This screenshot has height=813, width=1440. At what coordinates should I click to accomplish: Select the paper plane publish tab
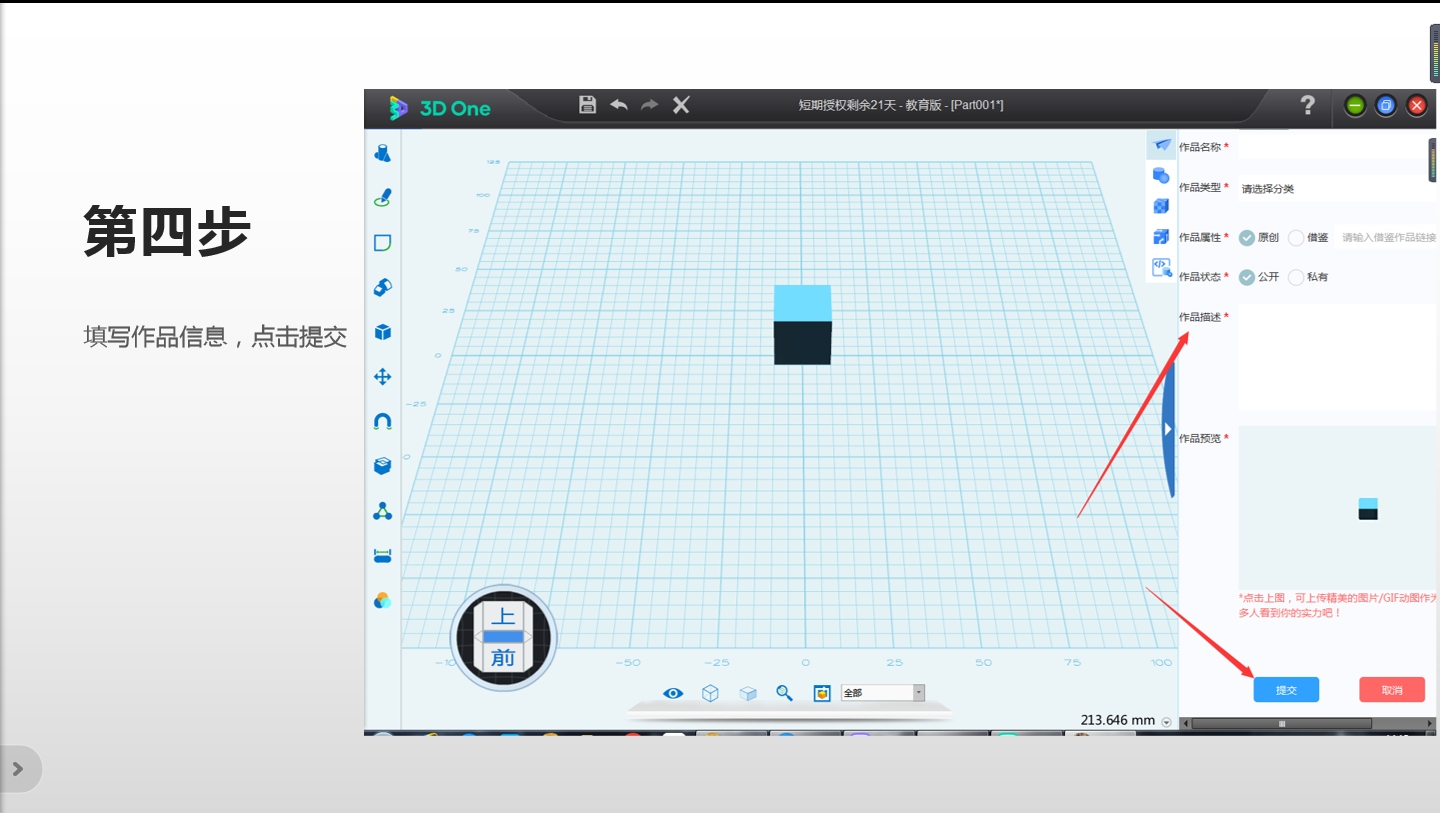(x=1161, y=146)
